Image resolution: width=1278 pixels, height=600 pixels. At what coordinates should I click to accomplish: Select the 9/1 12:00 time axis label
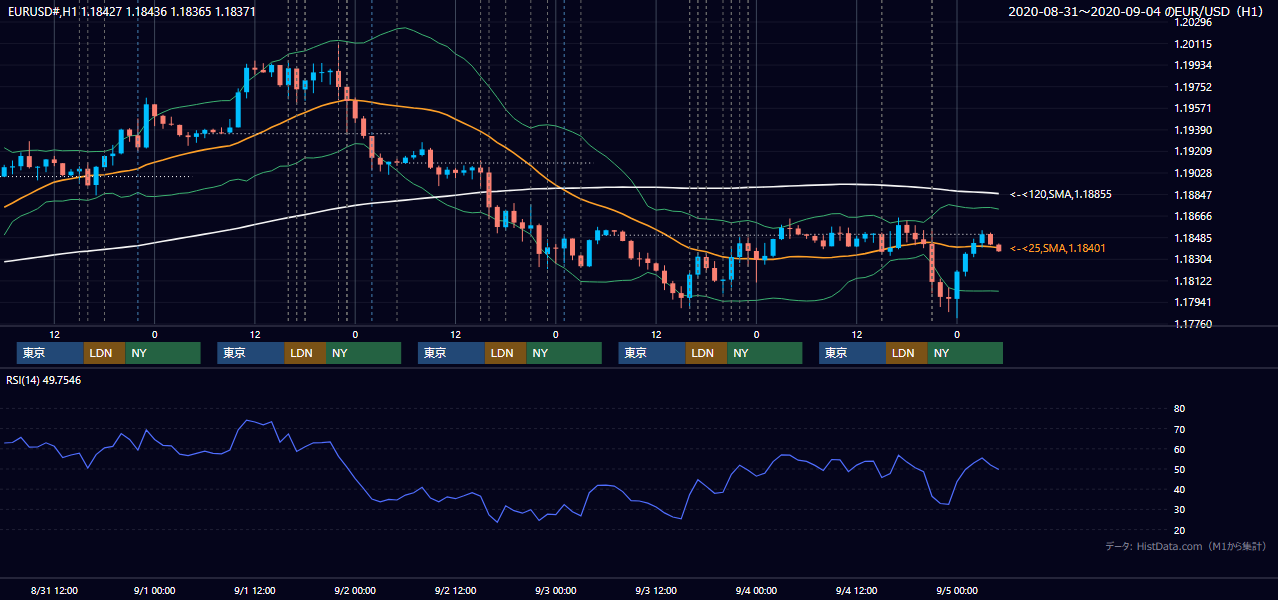click(x=255, y=590)
